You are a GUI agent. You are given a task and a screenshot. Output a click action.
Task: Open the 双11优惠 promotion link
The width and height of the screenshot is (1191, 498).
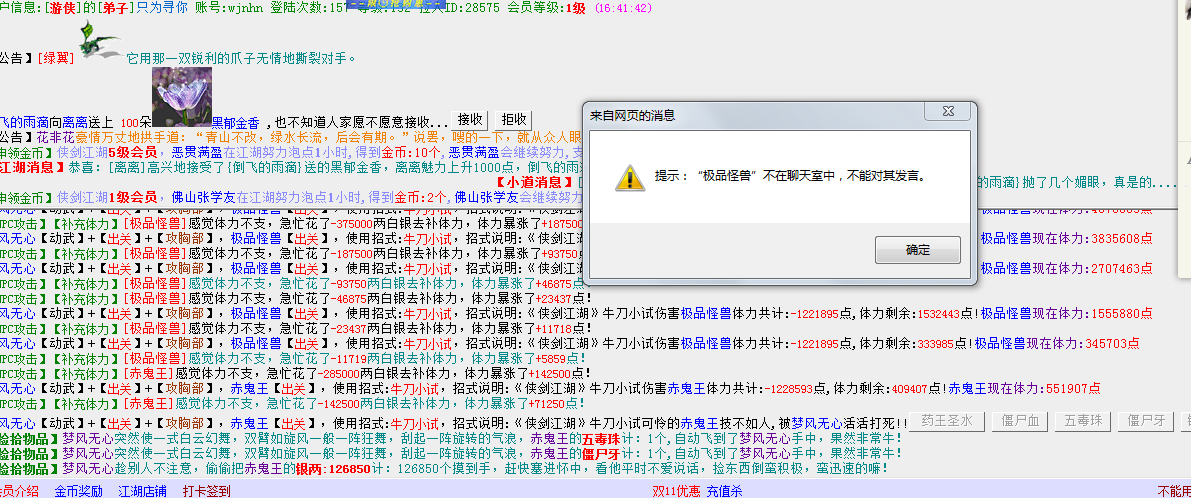click(x=676, y=491)
